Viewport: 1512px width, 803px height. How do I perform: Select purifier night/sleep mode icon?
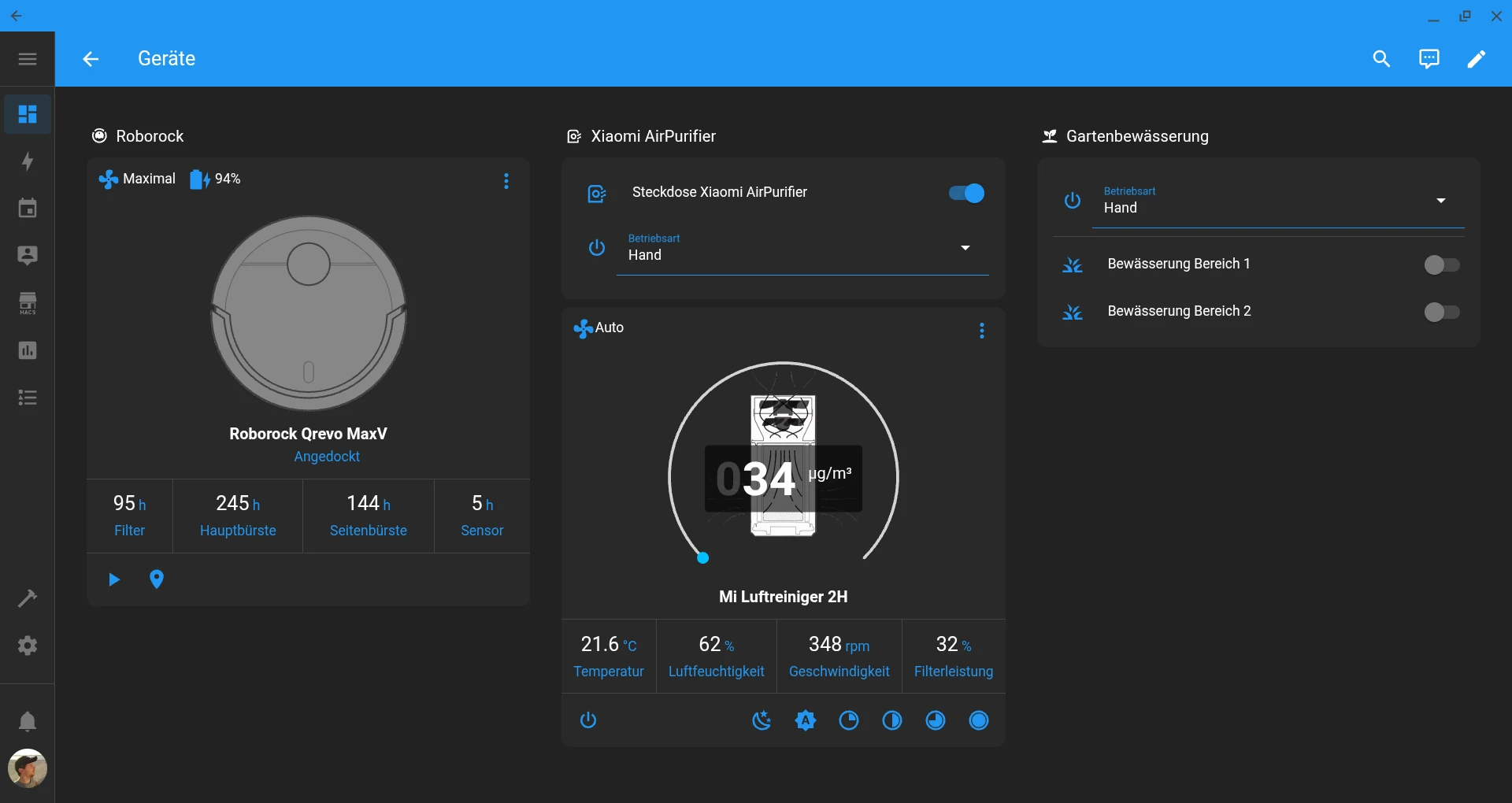pyautogui.click(x=762, y=720)
